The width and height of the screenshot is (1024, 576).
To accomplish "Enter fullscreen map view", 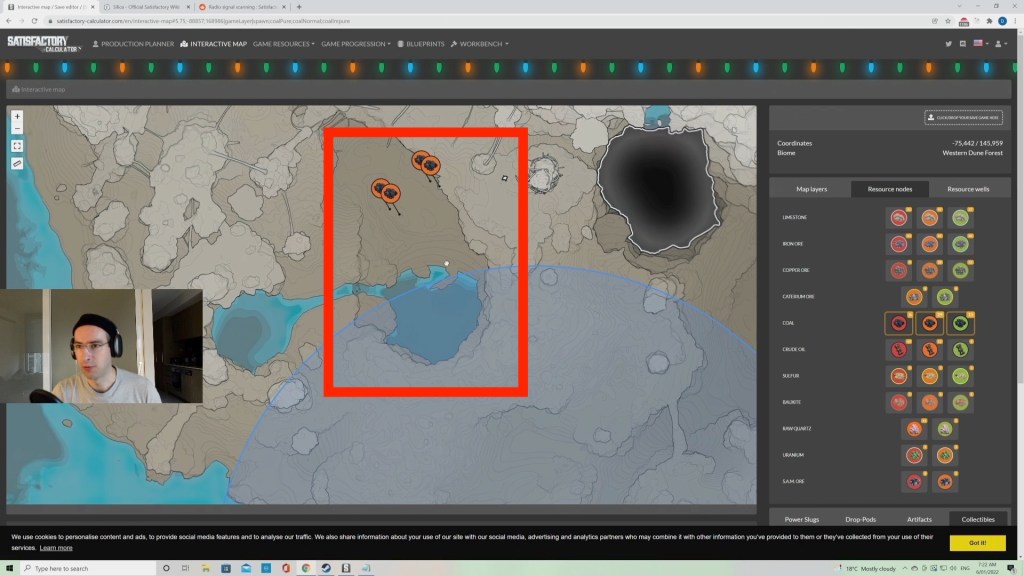I will (x=17, y=145).
